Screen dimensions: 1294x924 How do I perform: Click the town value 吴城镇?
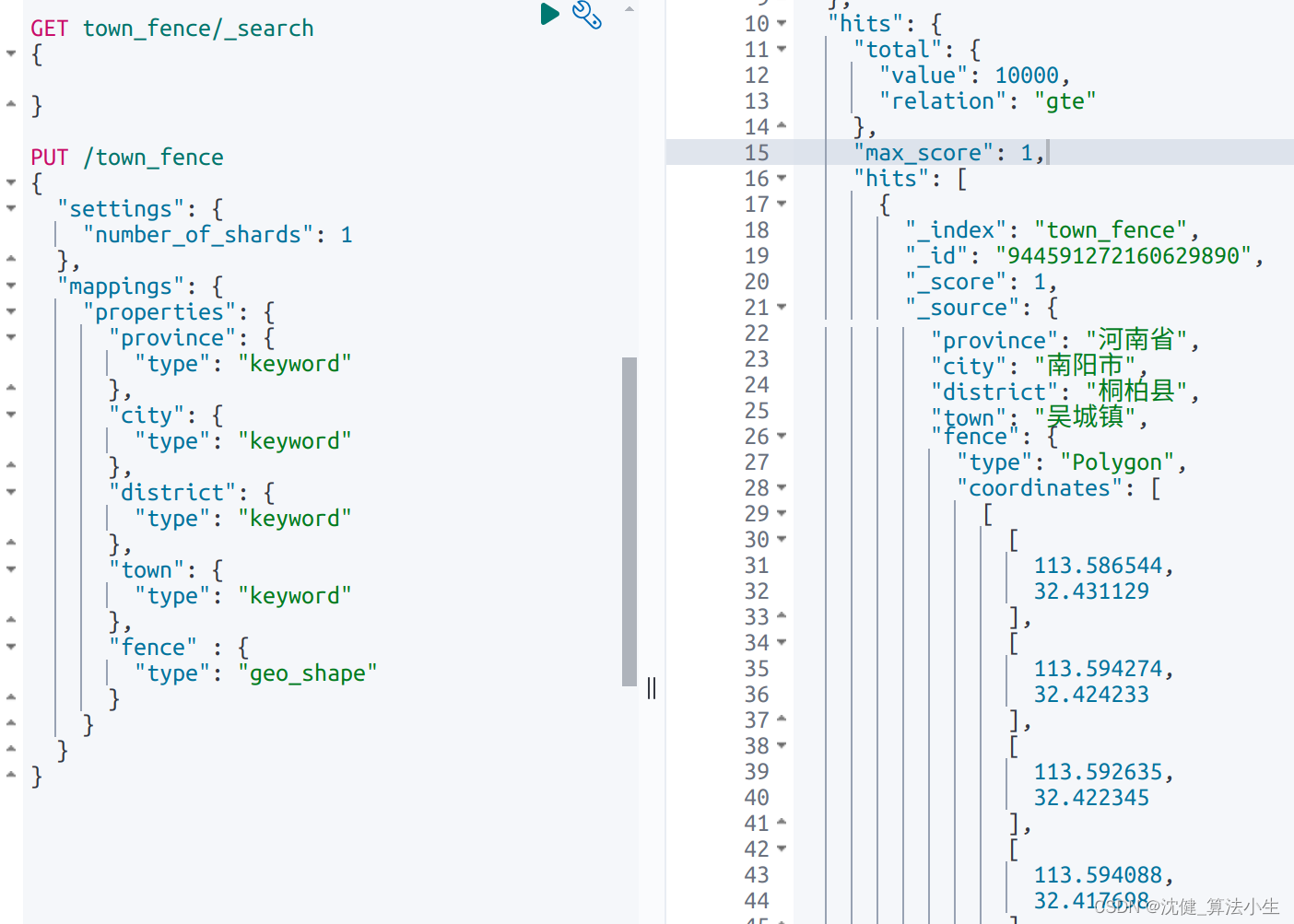click(x=1085, y=417)
